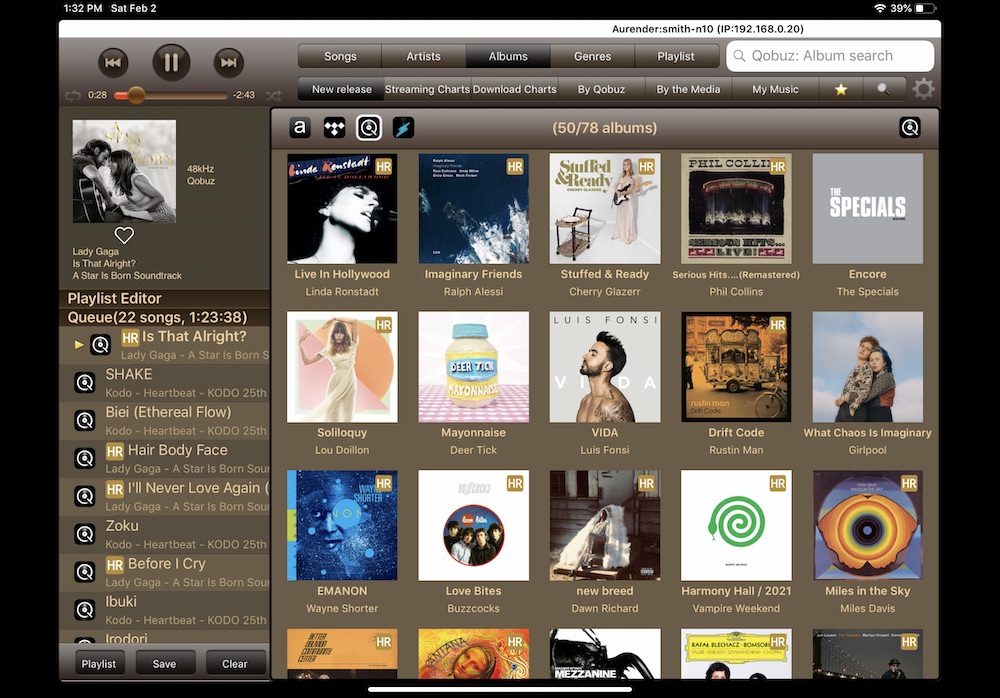Click the magnifier search tab

pyautogui.click(x=883, y=89)
